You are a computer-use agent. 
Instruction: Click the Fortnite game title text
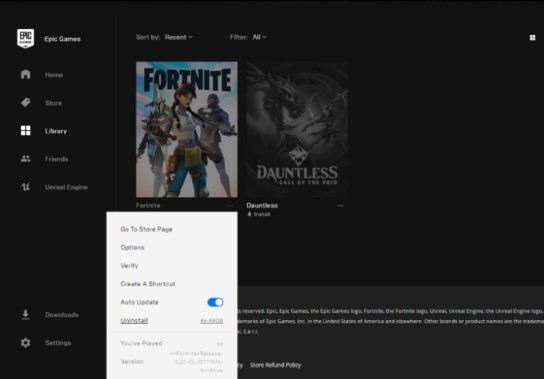click(x=148, y=205)
